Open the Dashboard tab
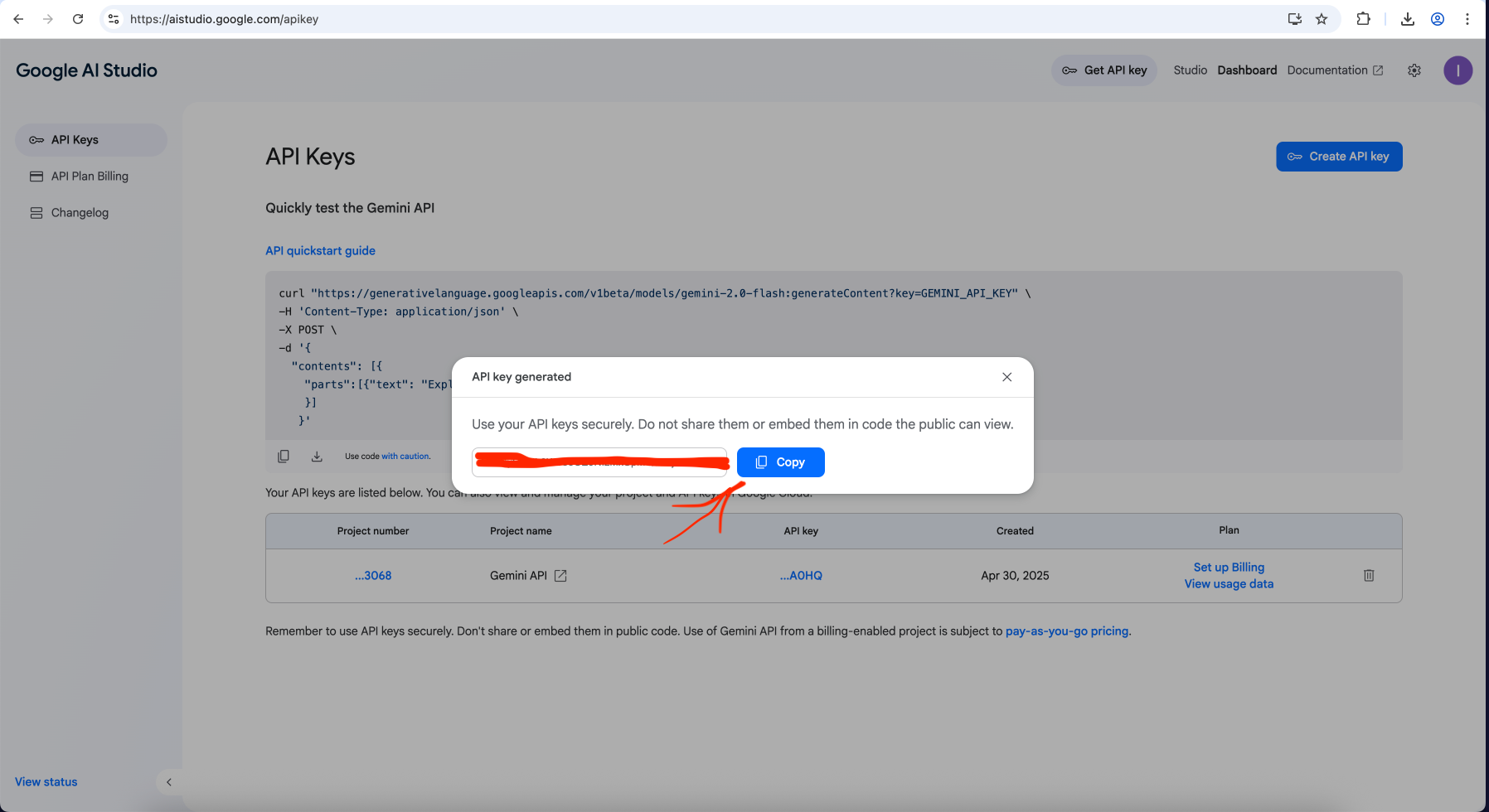 [x=1247, y=70]
